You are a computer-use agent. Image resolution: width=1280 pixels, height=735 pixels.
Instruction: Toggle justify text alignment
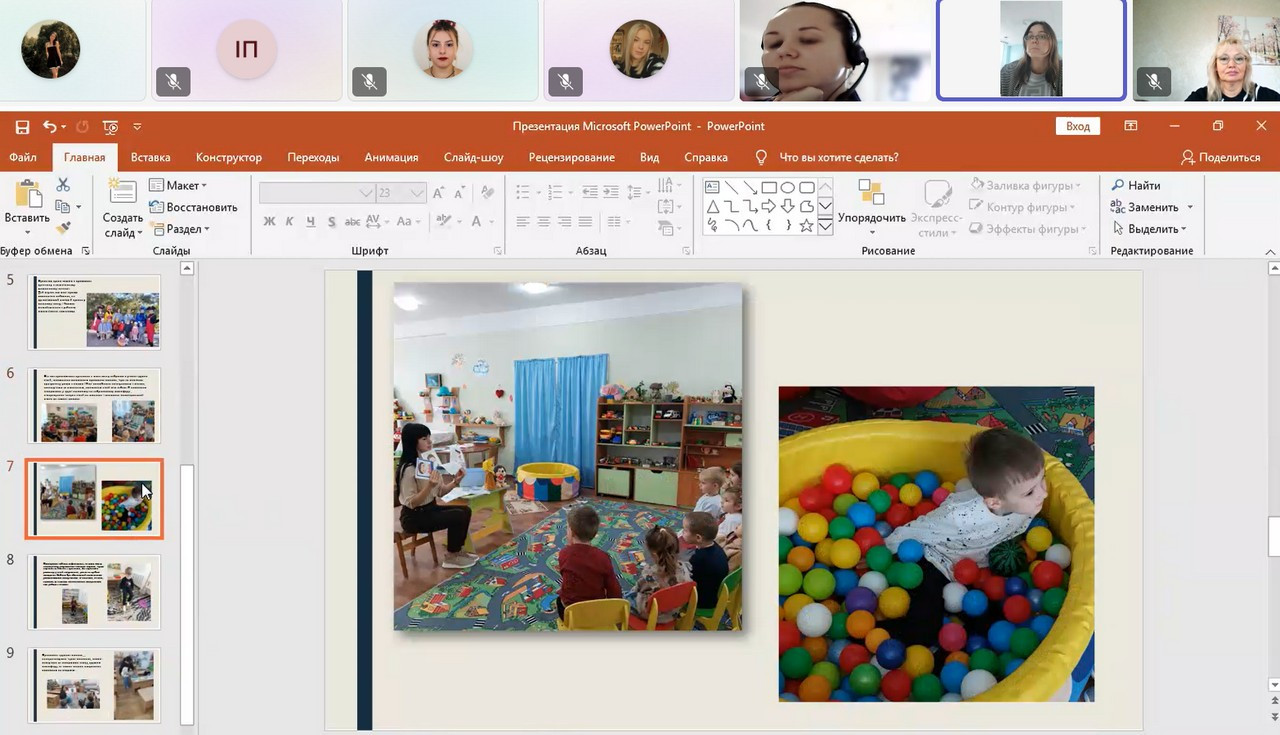[x=586, y=221]
